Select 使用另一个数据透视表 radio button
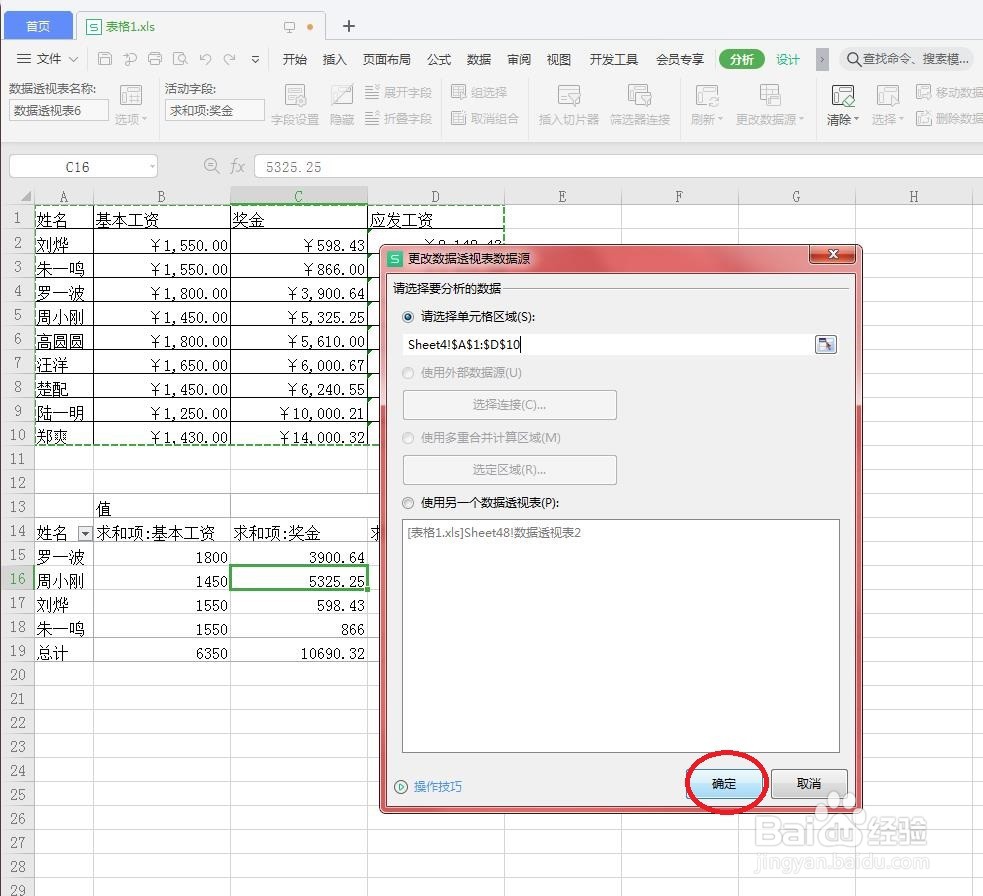Image resolution: width=983 pixels, height=896 pixels. point(408,503)
